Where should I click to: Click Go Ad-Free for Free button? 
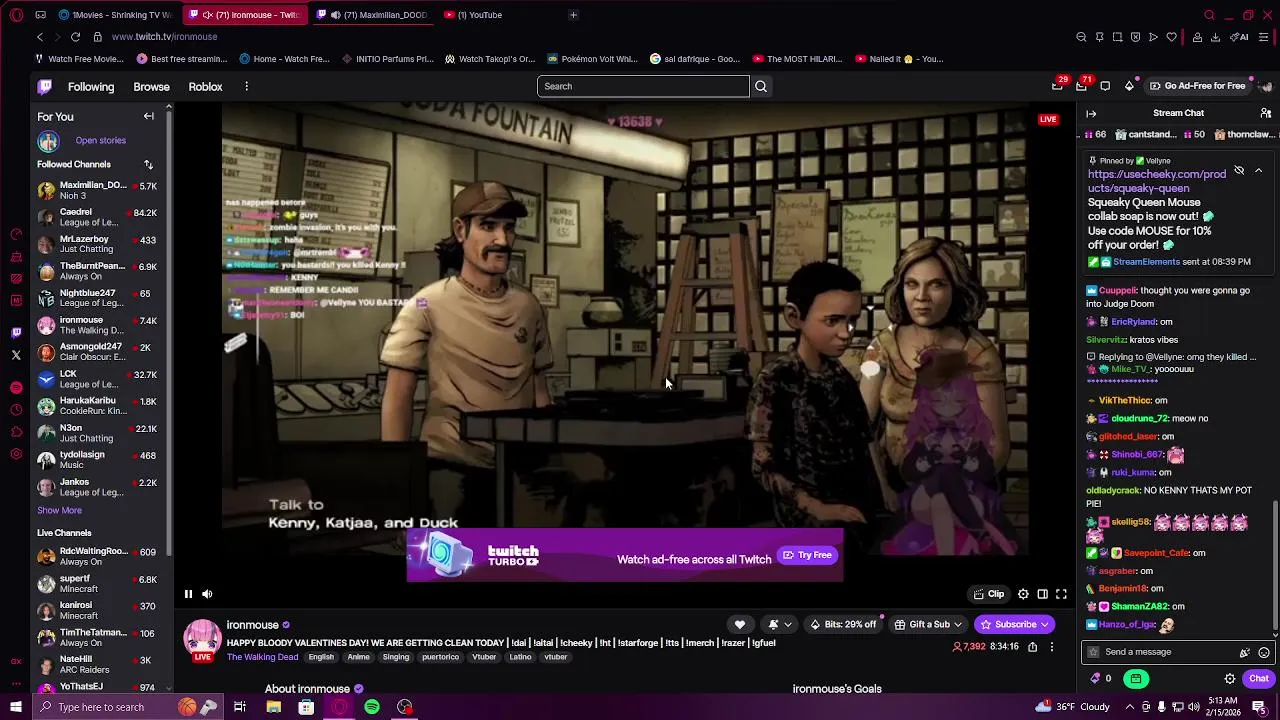point(1197,86)
